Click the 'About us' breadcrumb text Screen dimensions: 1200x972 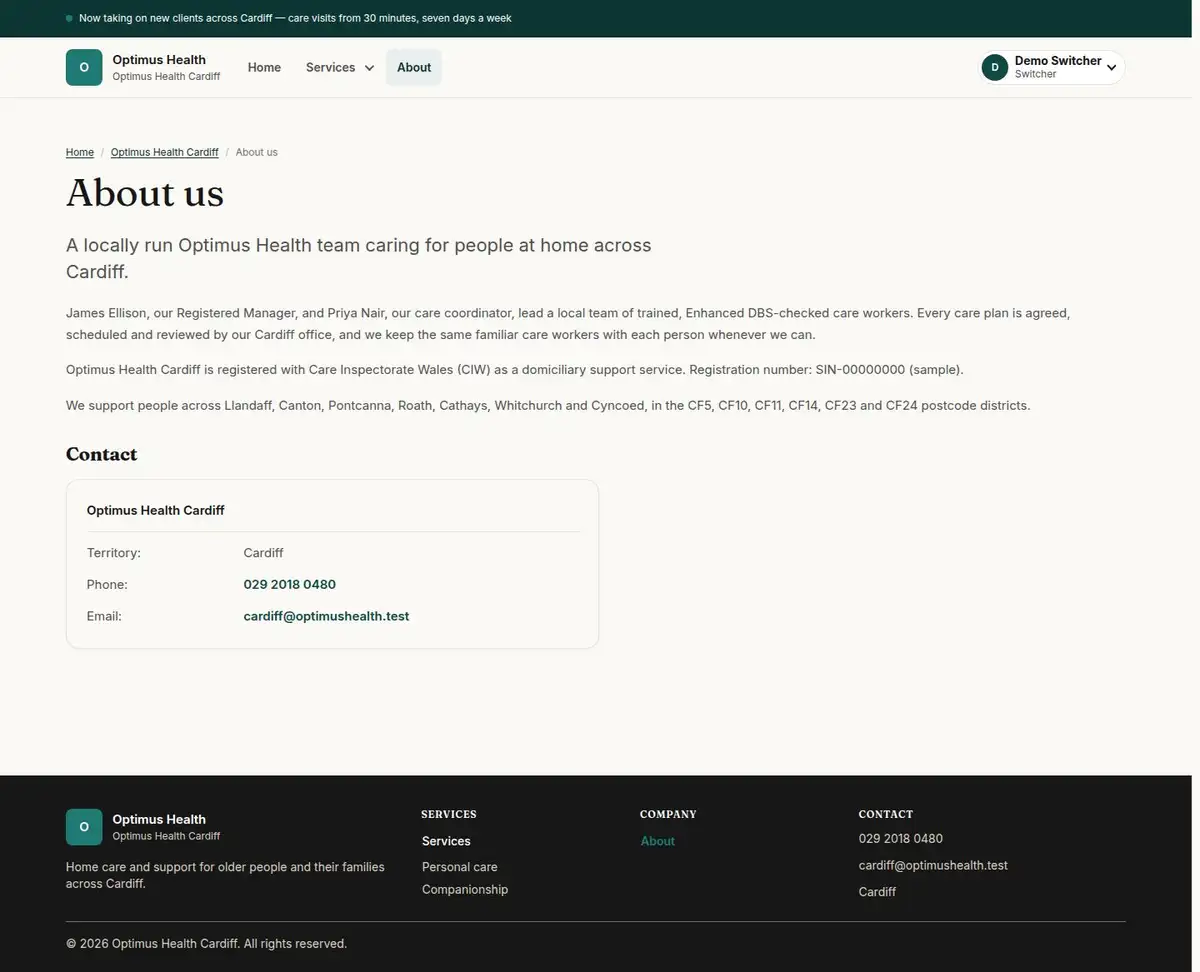[257, 152]
